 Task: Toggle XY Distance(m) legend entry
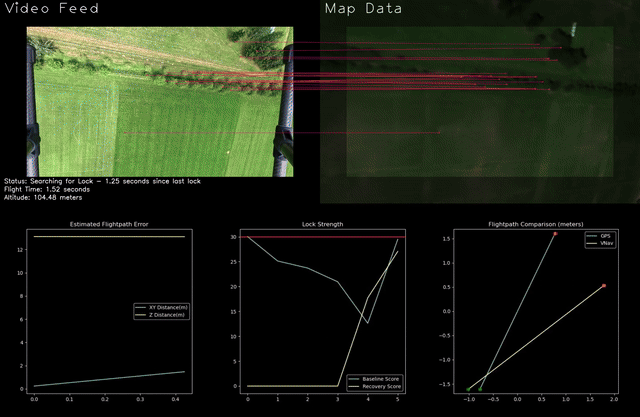160,307
